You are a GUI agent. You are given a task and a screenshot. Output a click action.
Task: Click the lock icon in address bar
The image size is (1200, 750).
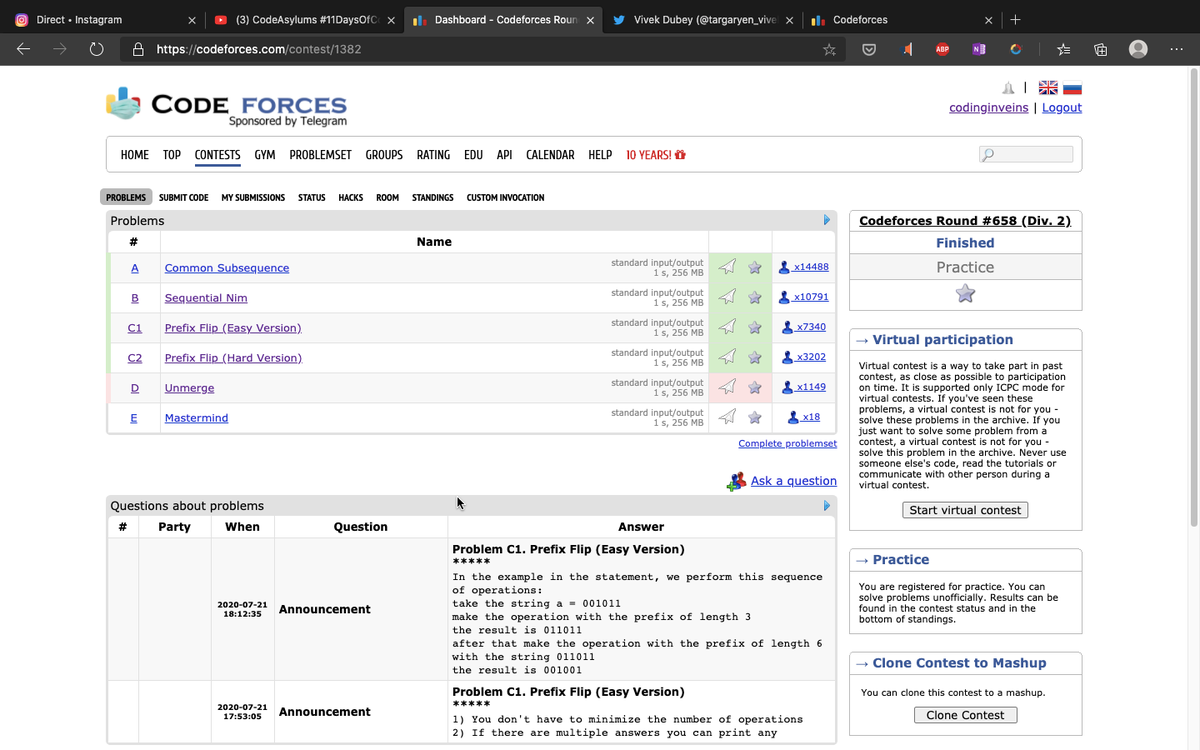click(x=139, y=48)
